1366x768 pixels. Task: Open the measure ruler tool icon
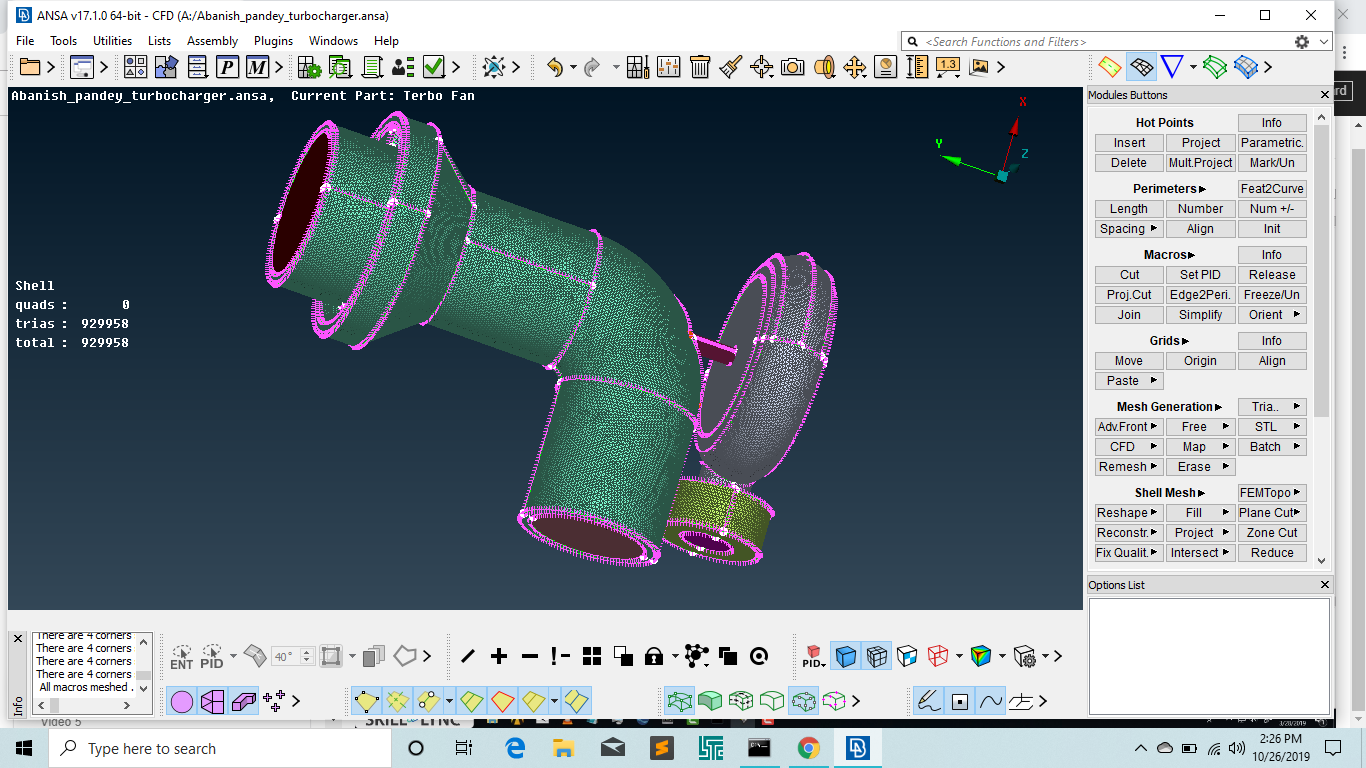(x=916, y=67)
